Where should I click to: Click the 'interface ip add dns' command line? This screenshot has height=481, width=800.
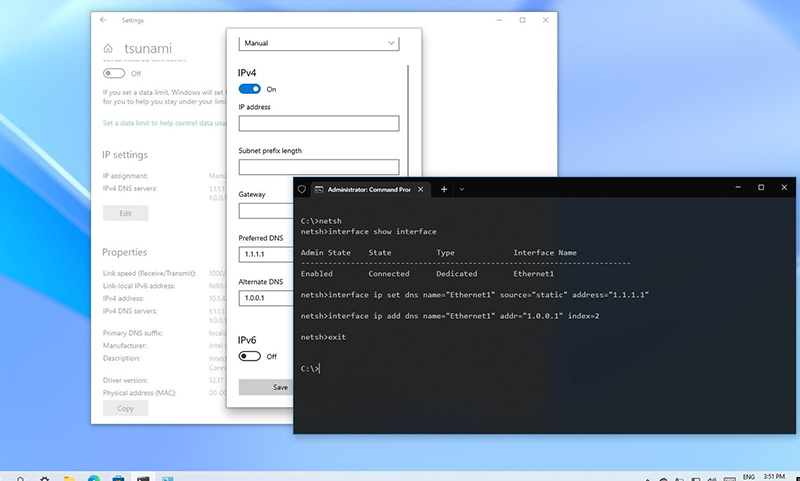(450, 316)
